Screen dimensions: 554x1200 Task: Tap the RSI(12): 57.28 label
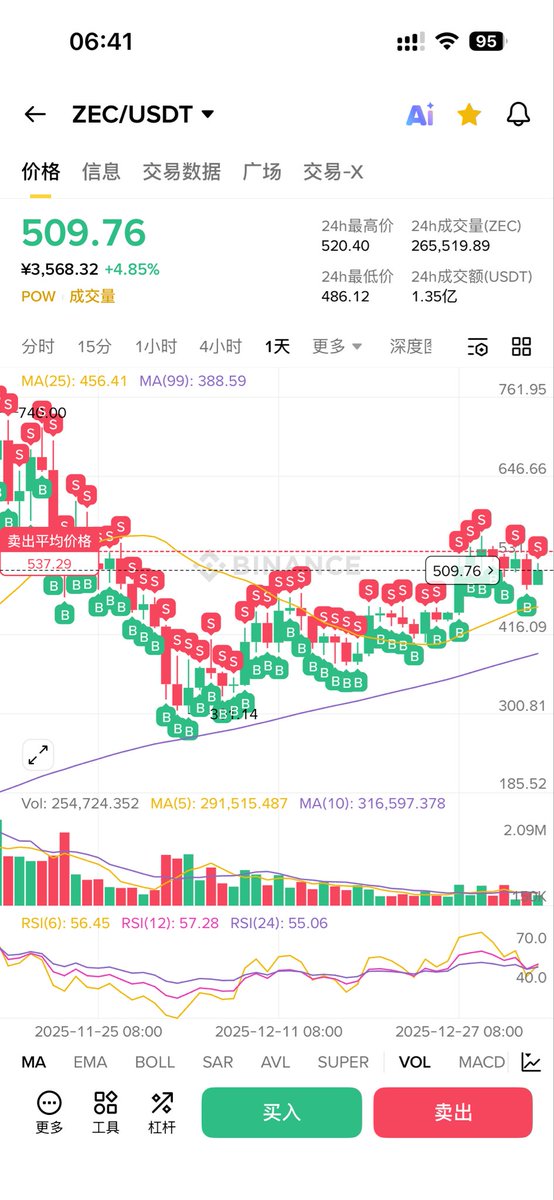pos(170,923)
